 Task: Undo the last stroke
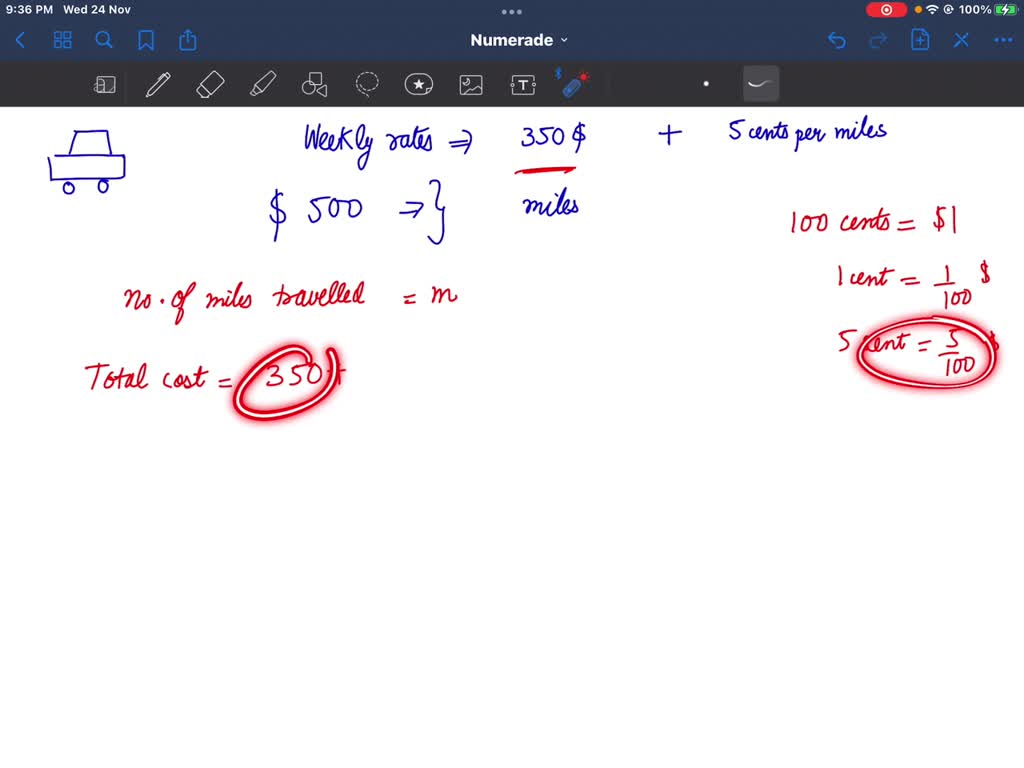837,40
